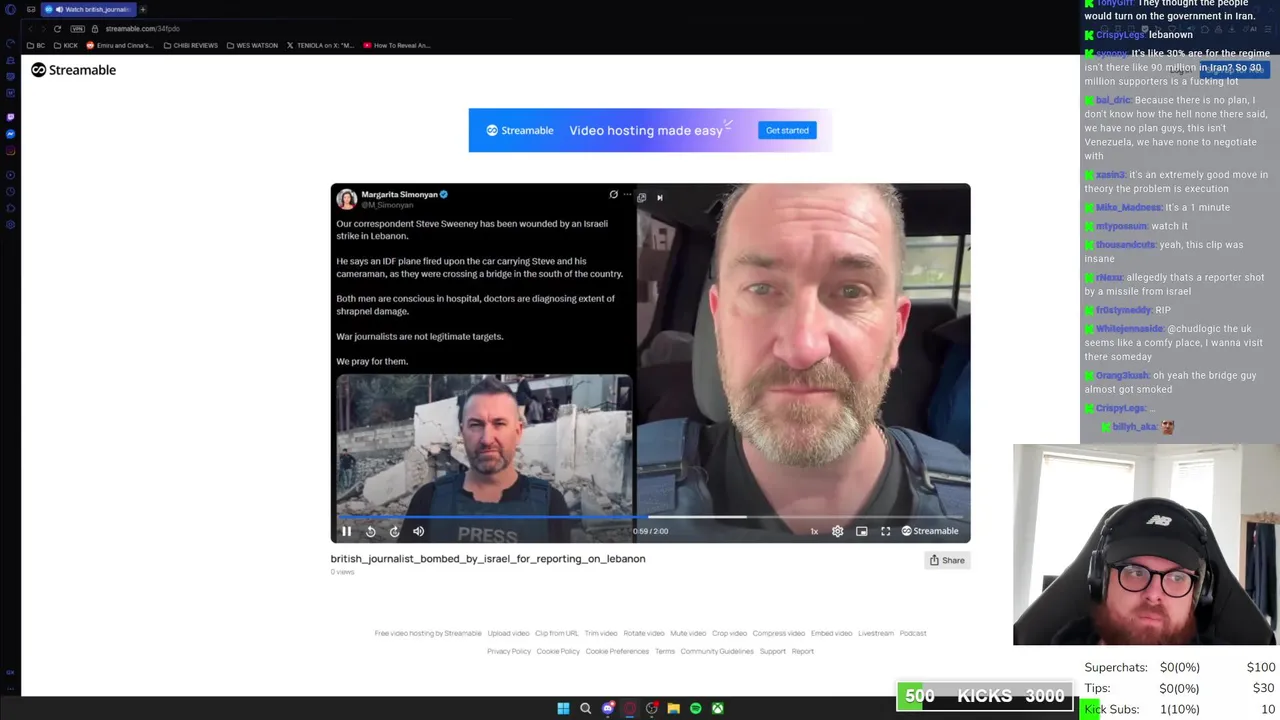Viewport: 1280px width, 720px height.
Task: Open the Opera GX taskbar icon
Action: [630, 708]
